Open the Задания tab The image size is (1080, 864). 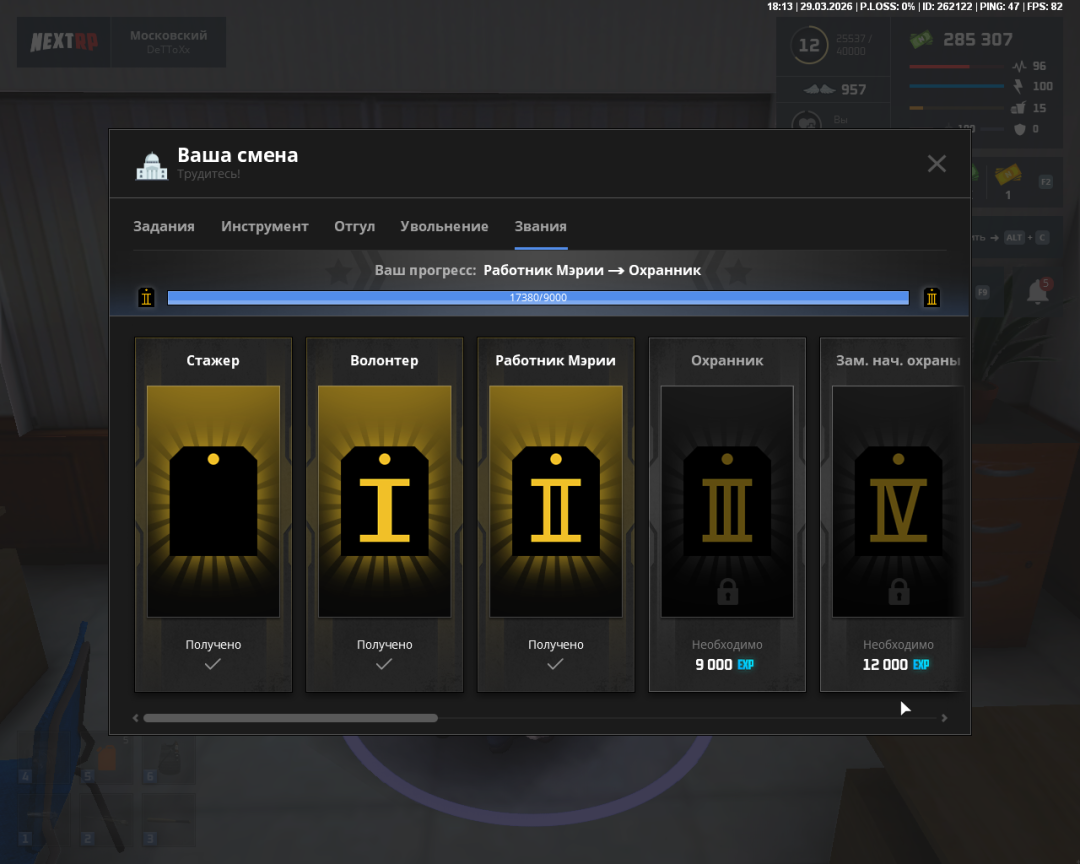[164, 227]
